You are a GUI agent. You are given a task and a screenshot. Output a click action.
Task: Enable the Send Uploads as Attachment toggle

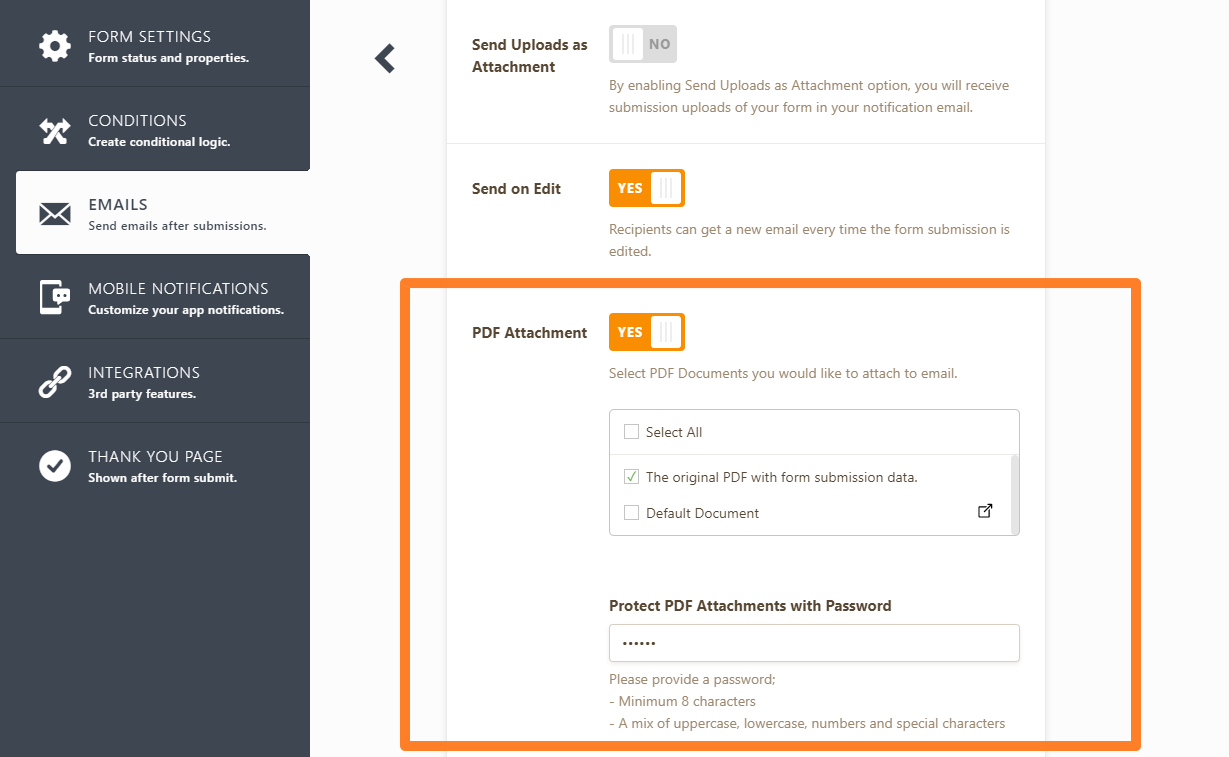(643, 44)
